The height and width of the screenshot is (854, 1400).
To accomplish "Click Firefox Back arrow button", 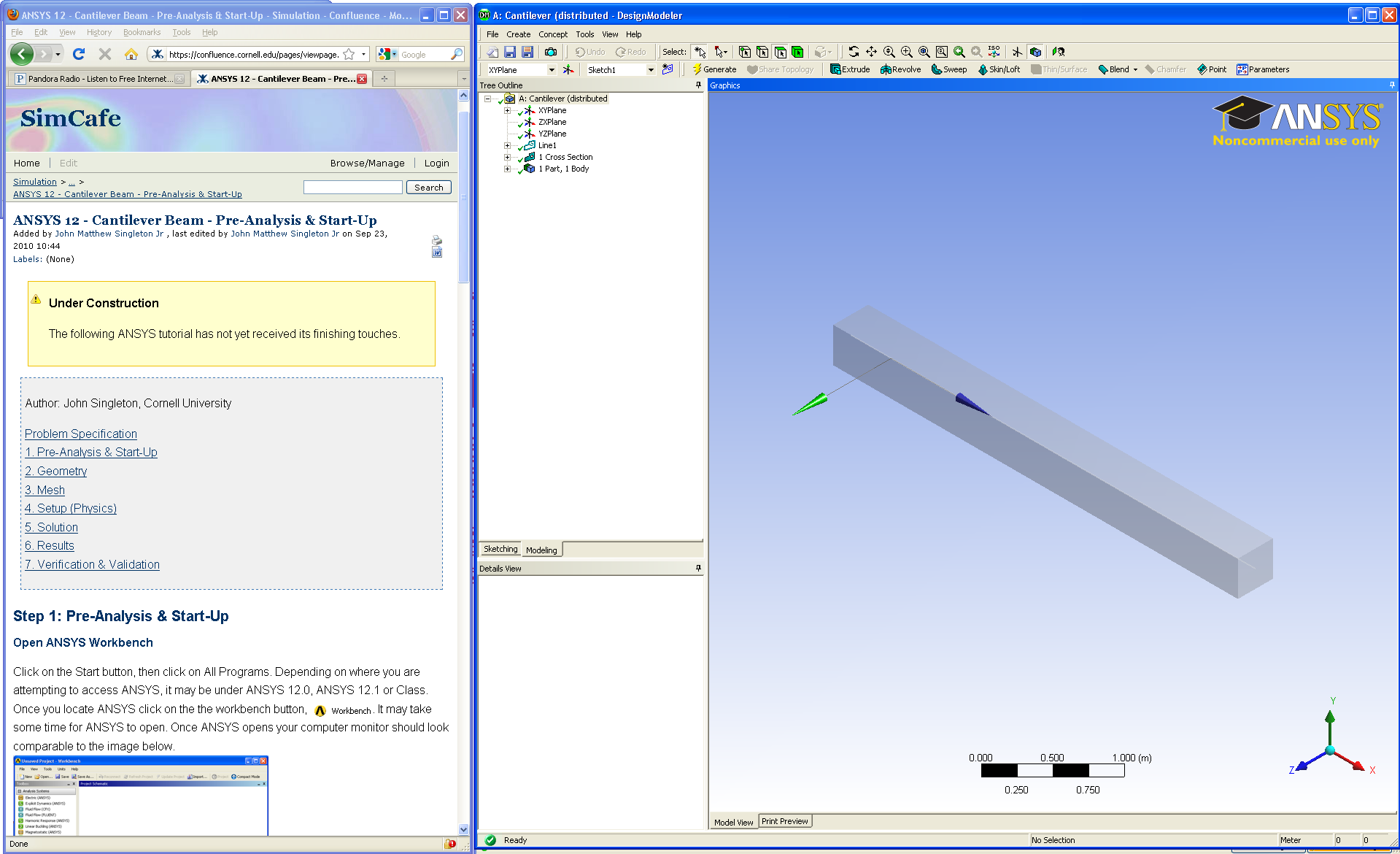I will tap(22, 53).
